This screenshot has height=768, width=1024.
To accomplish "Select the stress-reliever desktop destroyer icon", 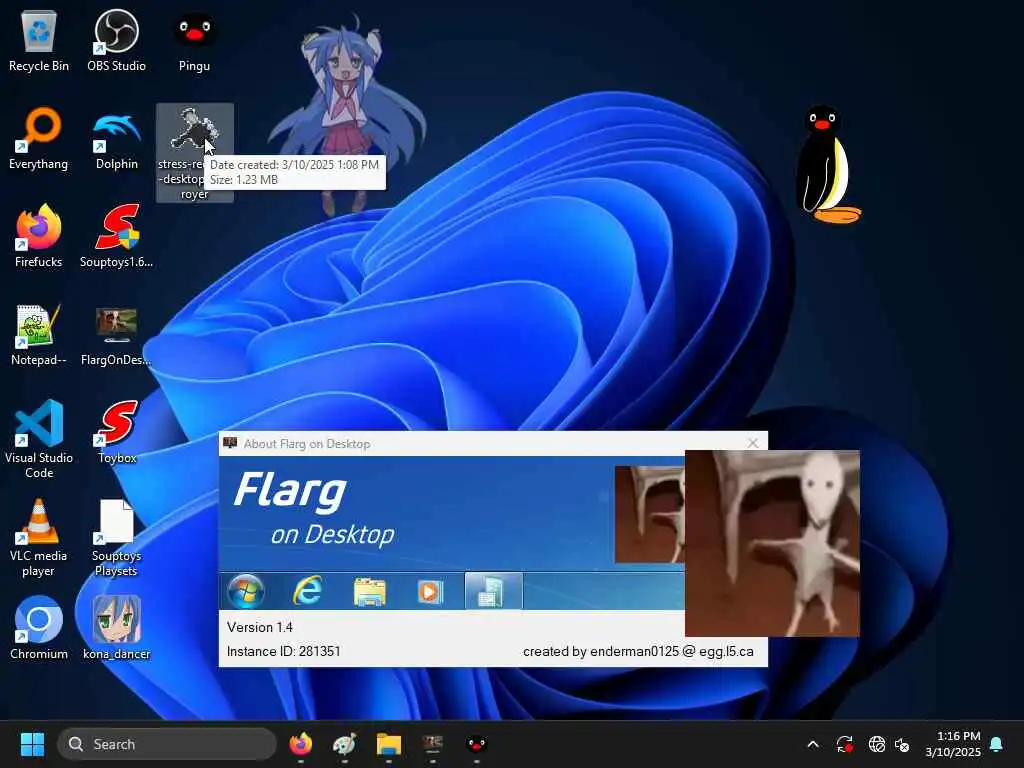I will pyautogui.click(x=195, y=153).
